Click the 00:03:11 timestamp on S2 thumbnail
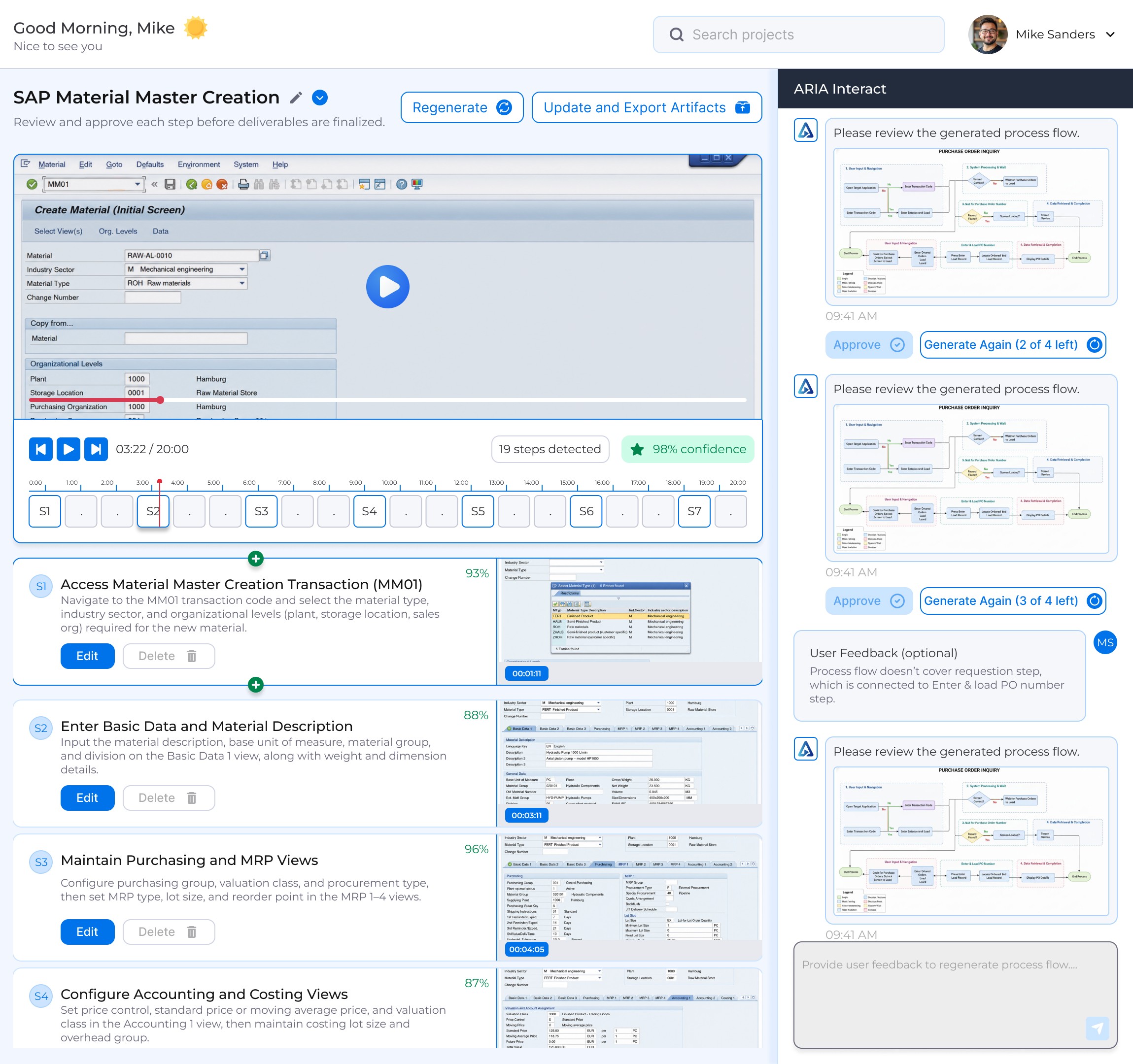Viewport: 1133px width, 1064px height. (527, 815)
